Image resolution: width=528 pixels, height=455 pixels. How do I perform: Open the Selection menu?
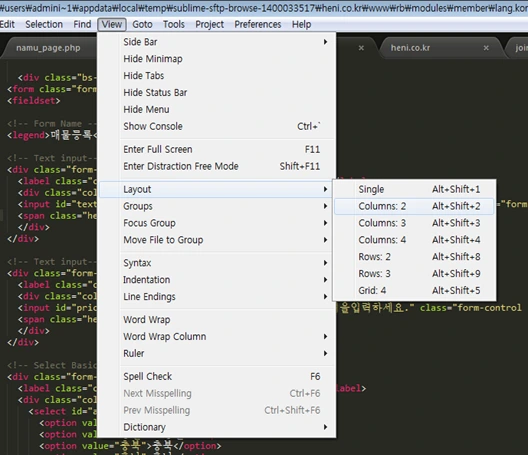click(x=44, y=24)
